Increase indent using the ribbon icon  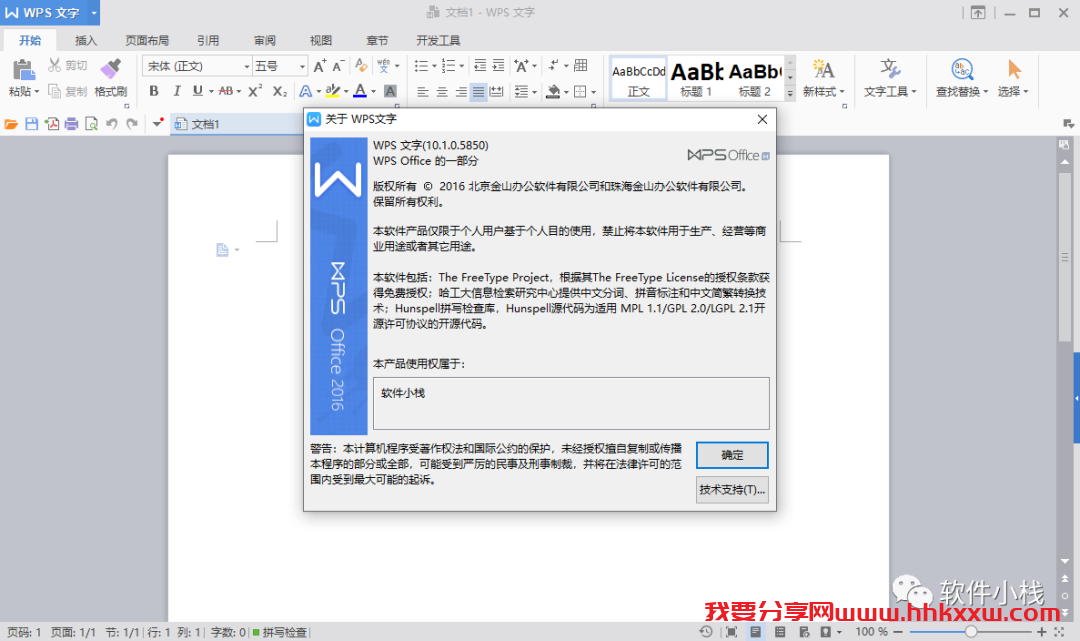[498, 65]
